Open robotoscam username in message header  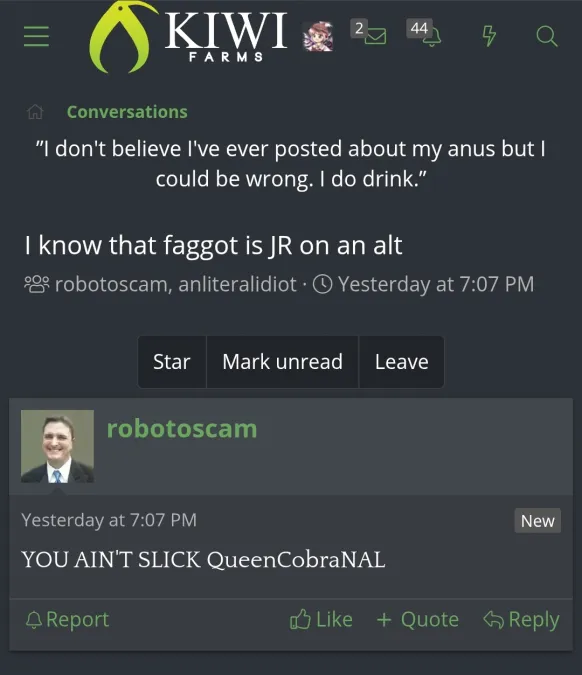pyautogui.click(x=182, y=429)
